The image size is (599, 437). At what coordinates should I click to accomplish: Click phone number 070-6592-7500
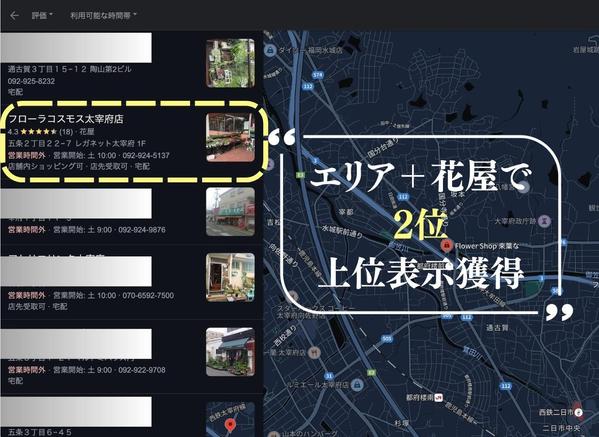coord(148,295)
